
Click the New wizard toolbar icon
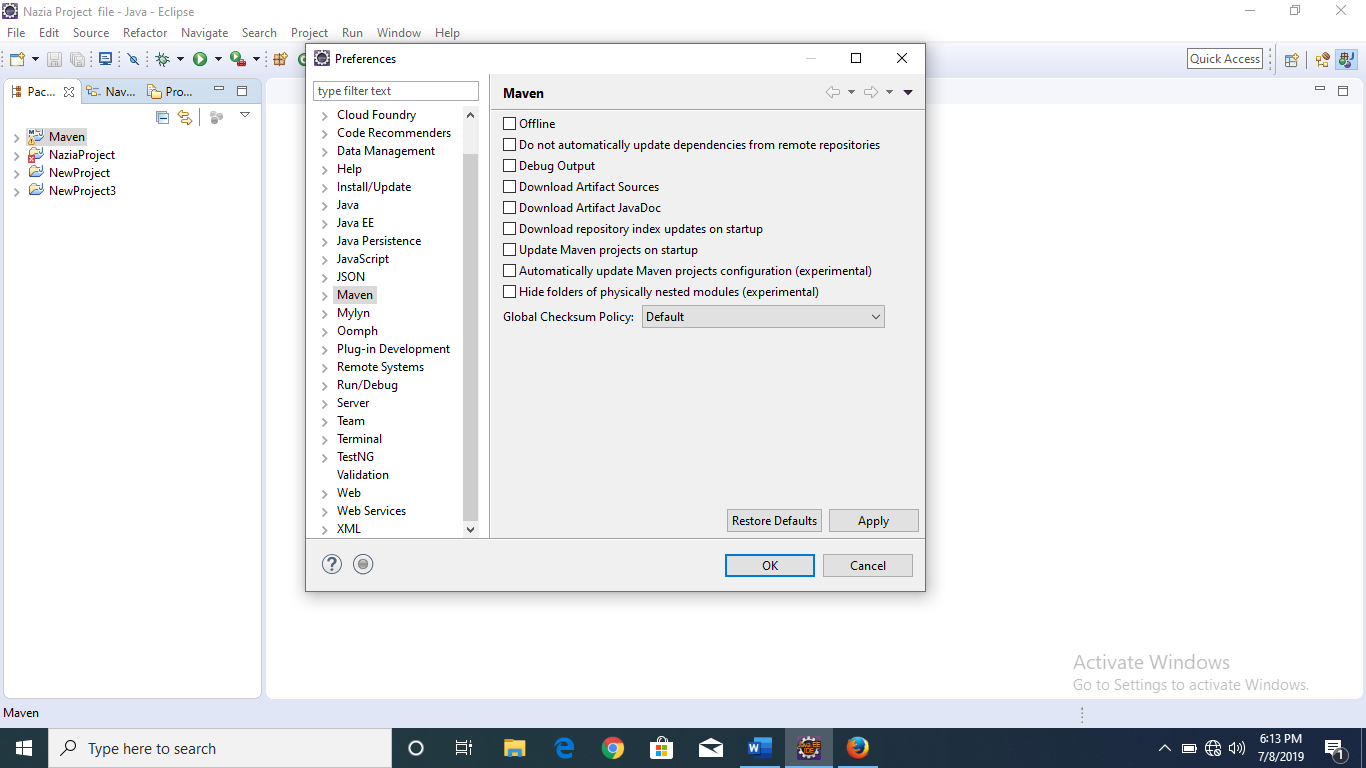pos(17,60)
